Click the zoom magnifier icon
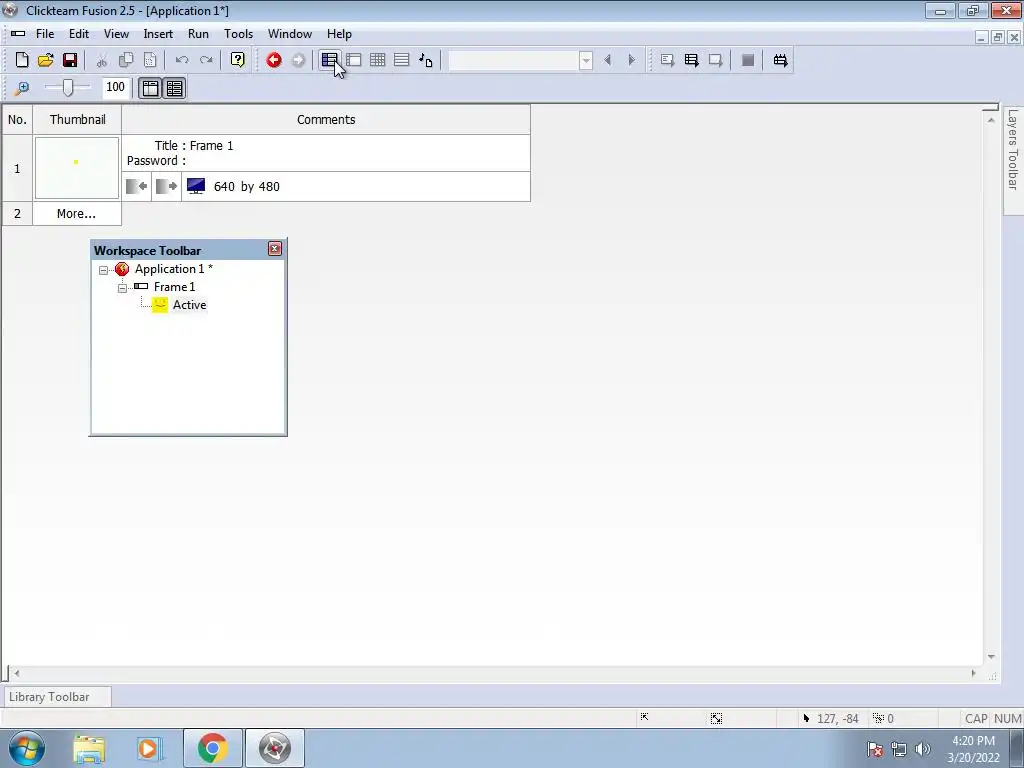Image resolution: width=1024 pixels, height=768 pixels. [22, 88]
